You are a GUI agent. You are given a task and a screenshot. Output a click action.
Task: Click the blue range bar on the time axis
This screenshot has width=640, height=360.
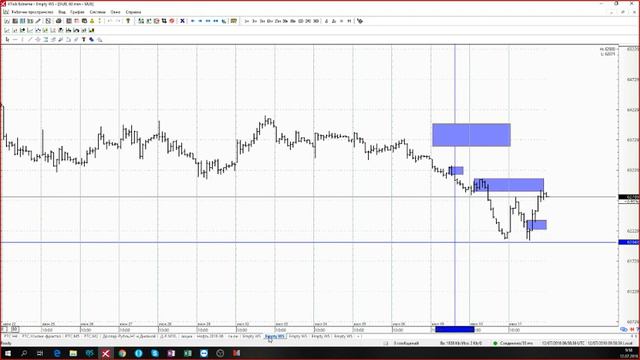coord(454,329)
